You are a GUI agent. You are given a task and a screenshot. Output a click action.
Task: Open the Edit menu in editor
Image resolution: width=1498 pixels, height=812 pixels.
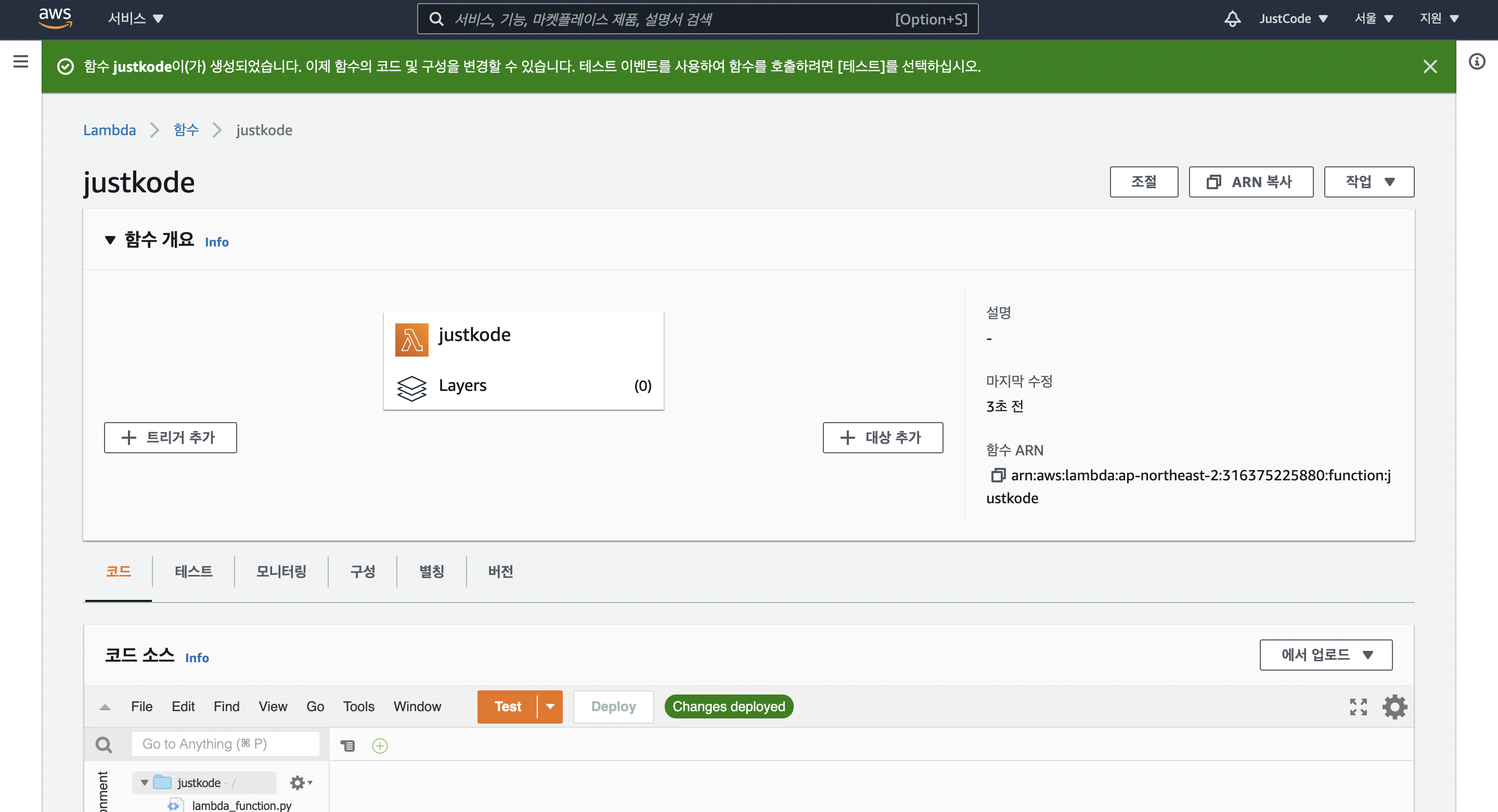[183, 707]
